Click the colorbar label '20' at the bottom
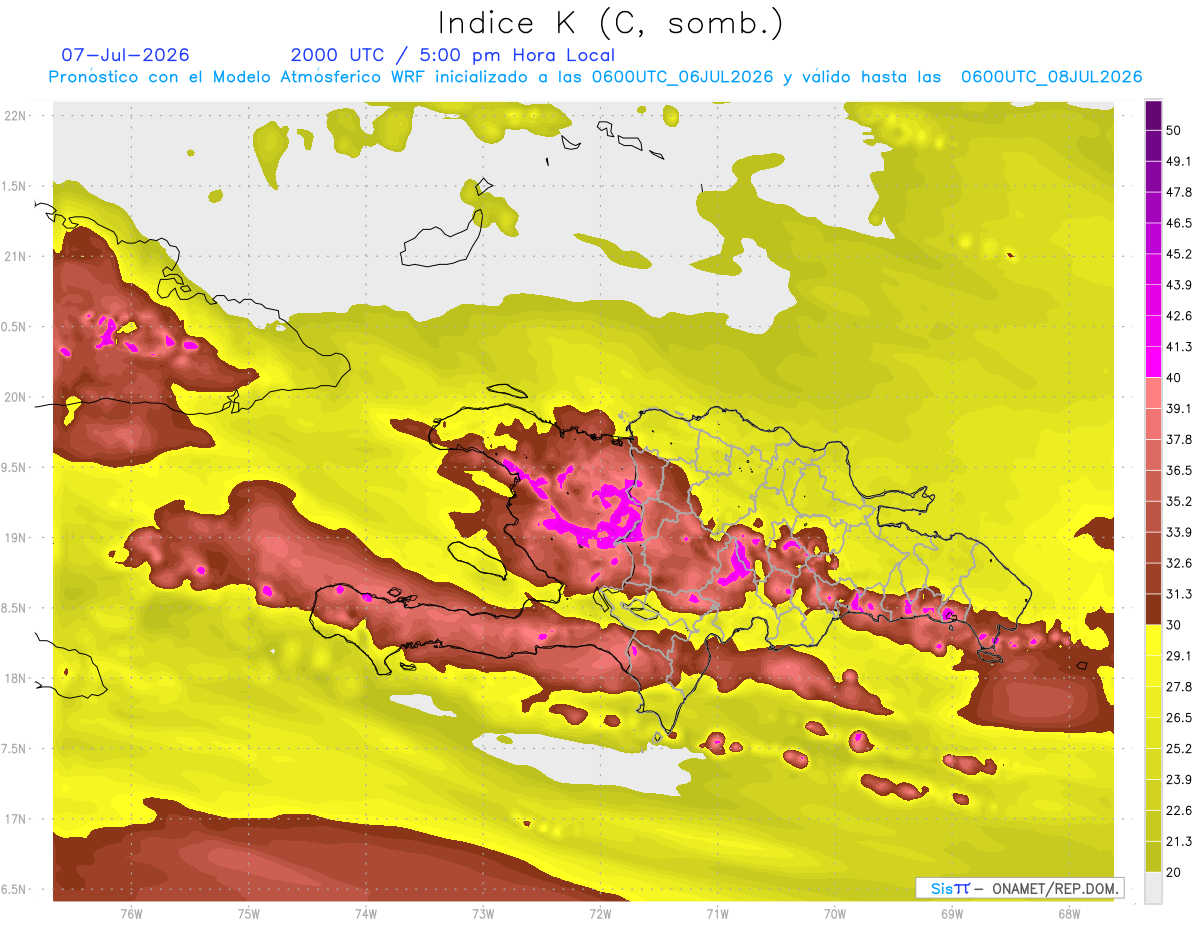 (1175, 873)
